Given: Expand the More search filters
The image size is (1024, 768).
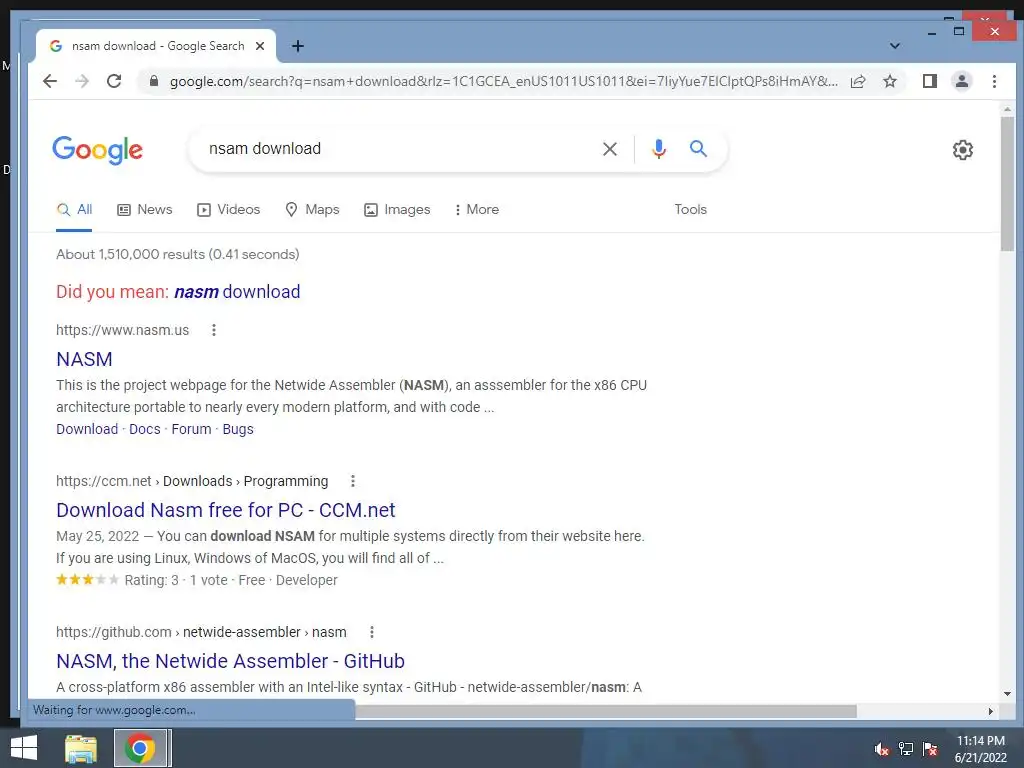Looking at the screenshot, I should (x=477, y=210).
